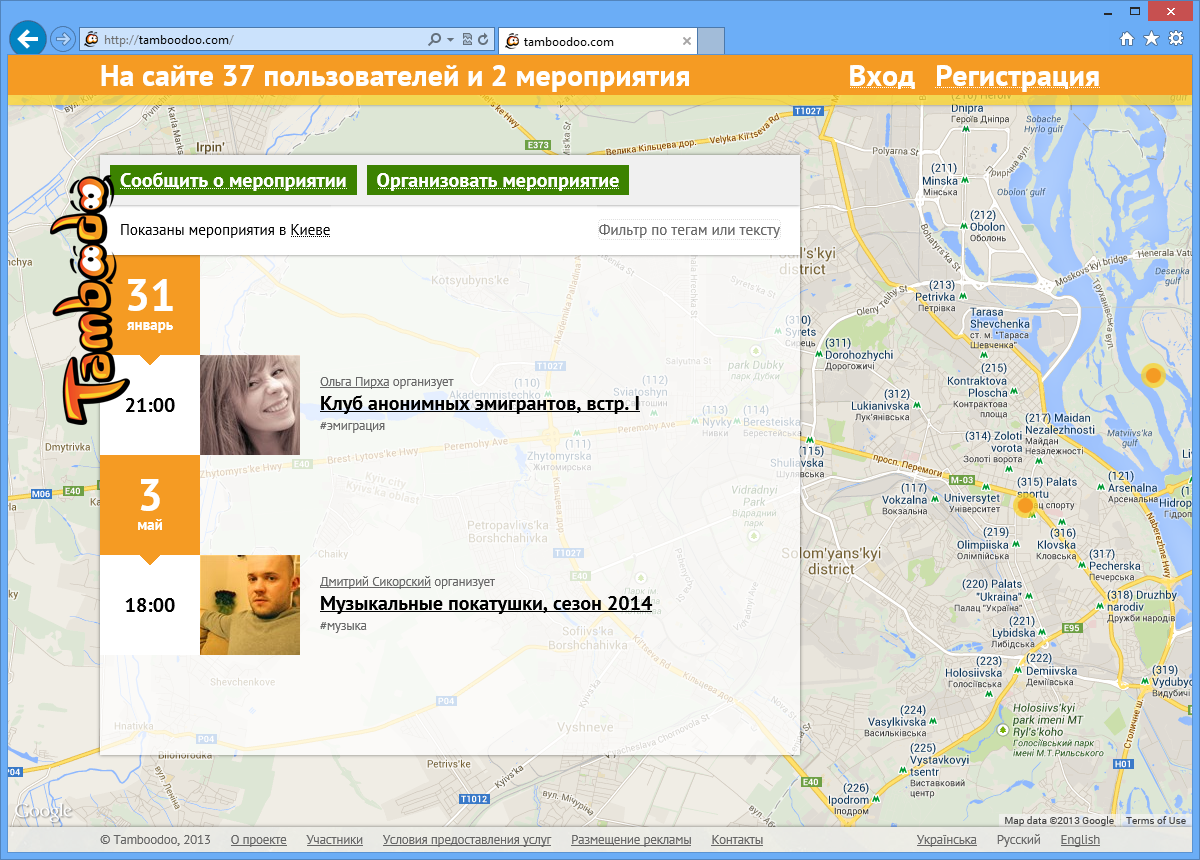
Task: Open Дмитрий Сикорский's profile photo
Action: [x=250, y=605]
